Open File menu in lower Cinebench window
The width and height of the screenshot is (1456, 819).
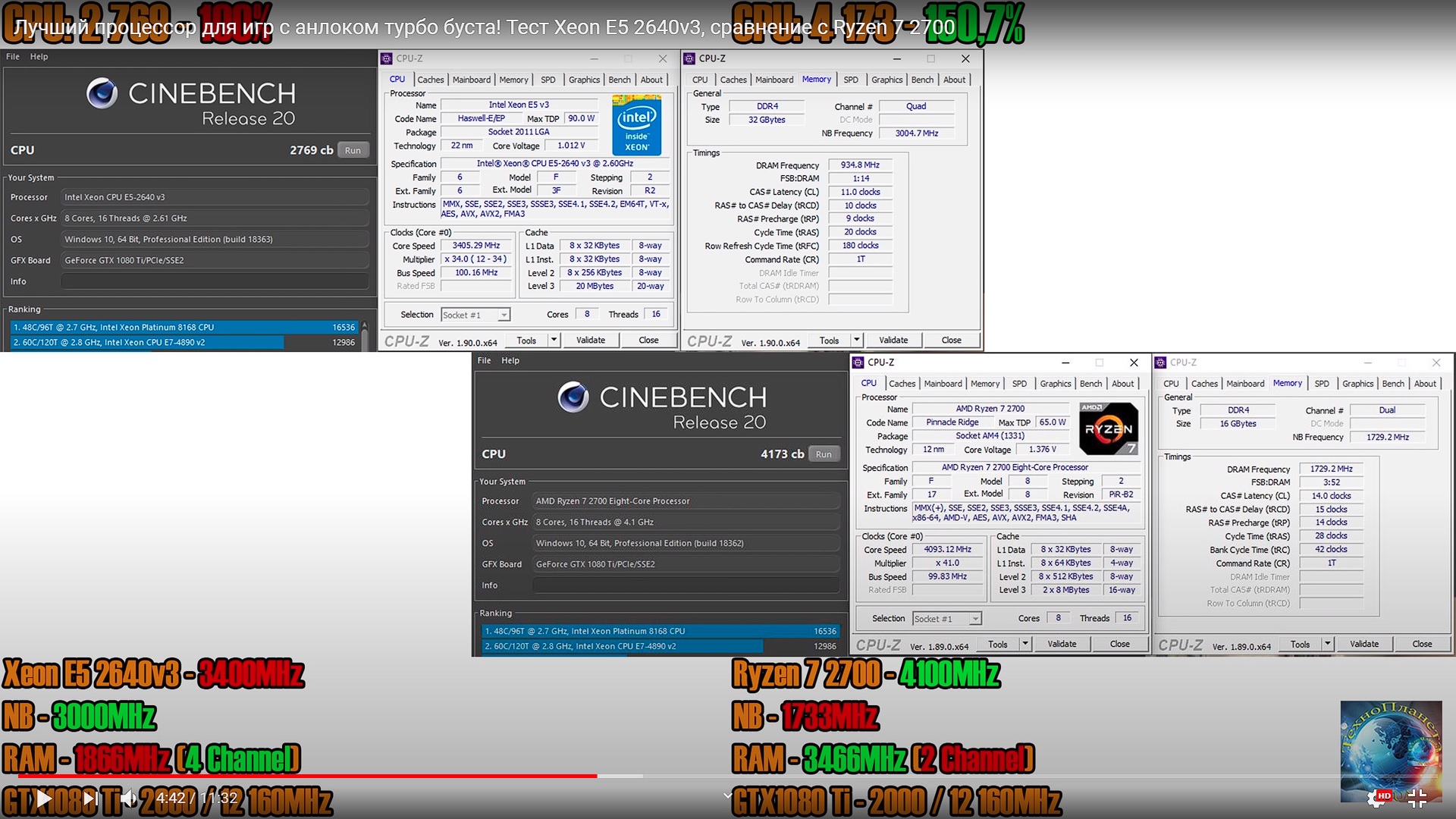tap(484, 360)
